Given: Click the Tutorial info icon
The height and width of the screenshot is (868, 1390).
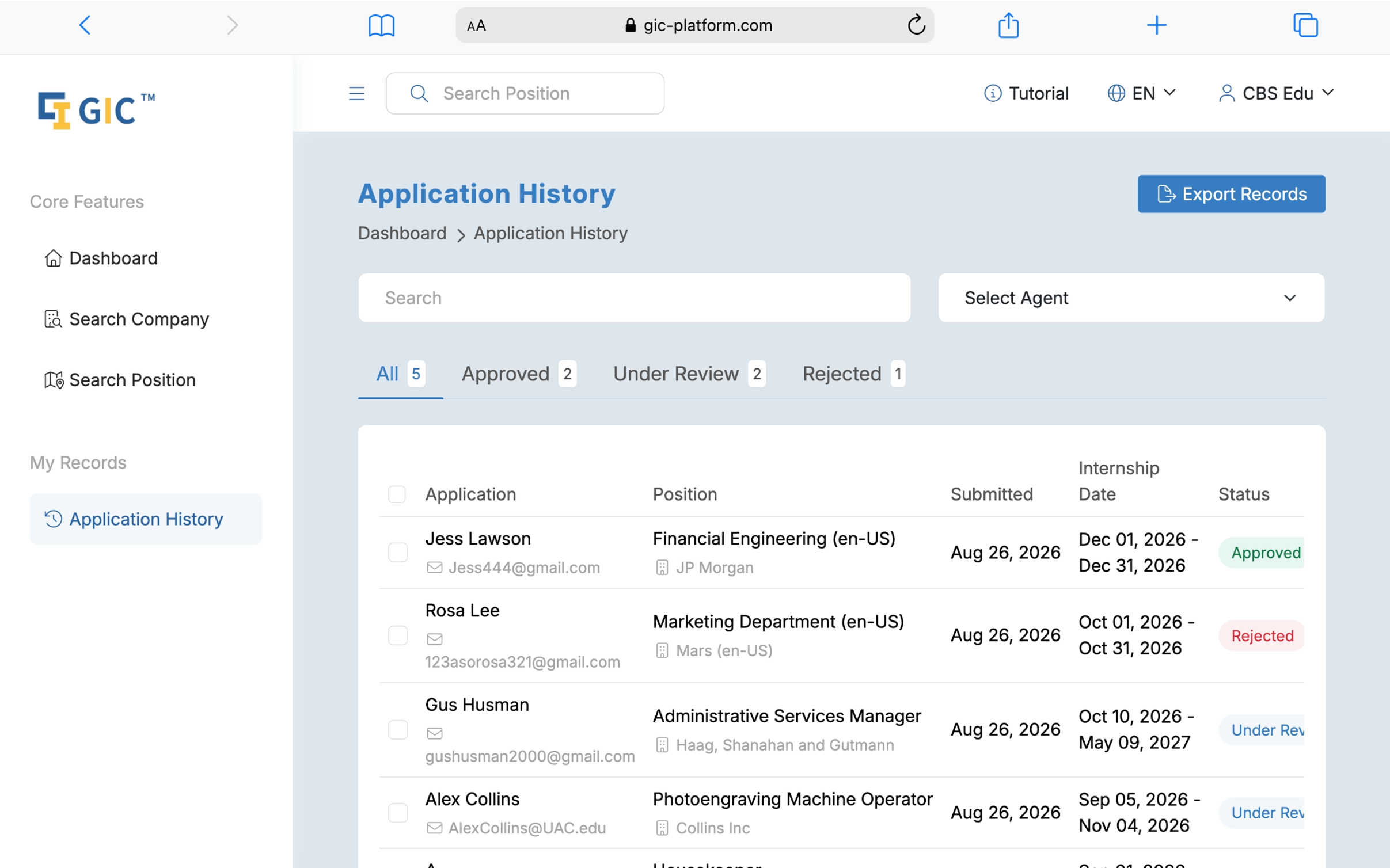Looking at the screenshot, I should coord(992,93).
